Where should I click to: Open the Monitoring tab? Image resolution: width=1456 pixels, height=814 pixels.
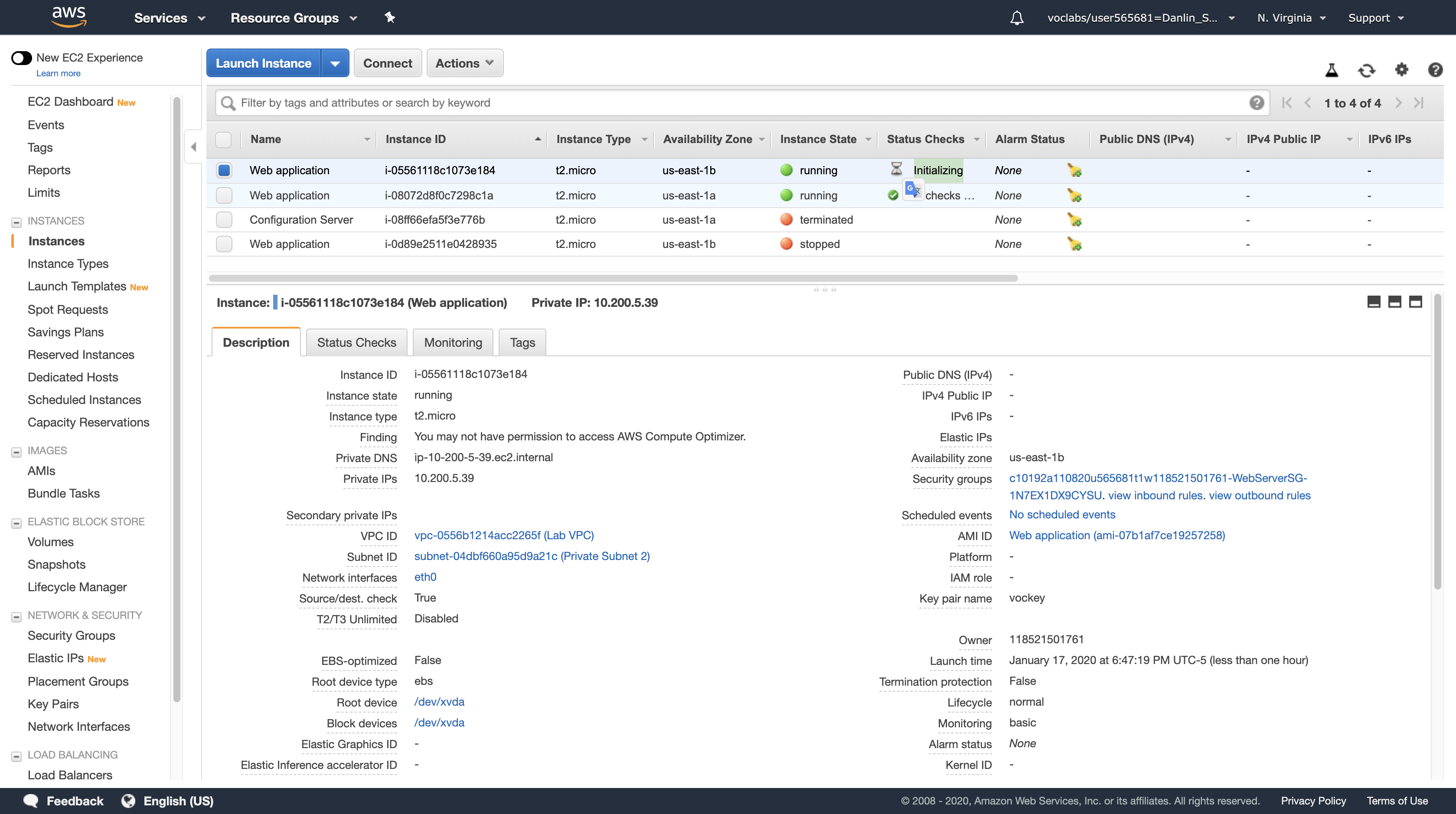[453, 342]
